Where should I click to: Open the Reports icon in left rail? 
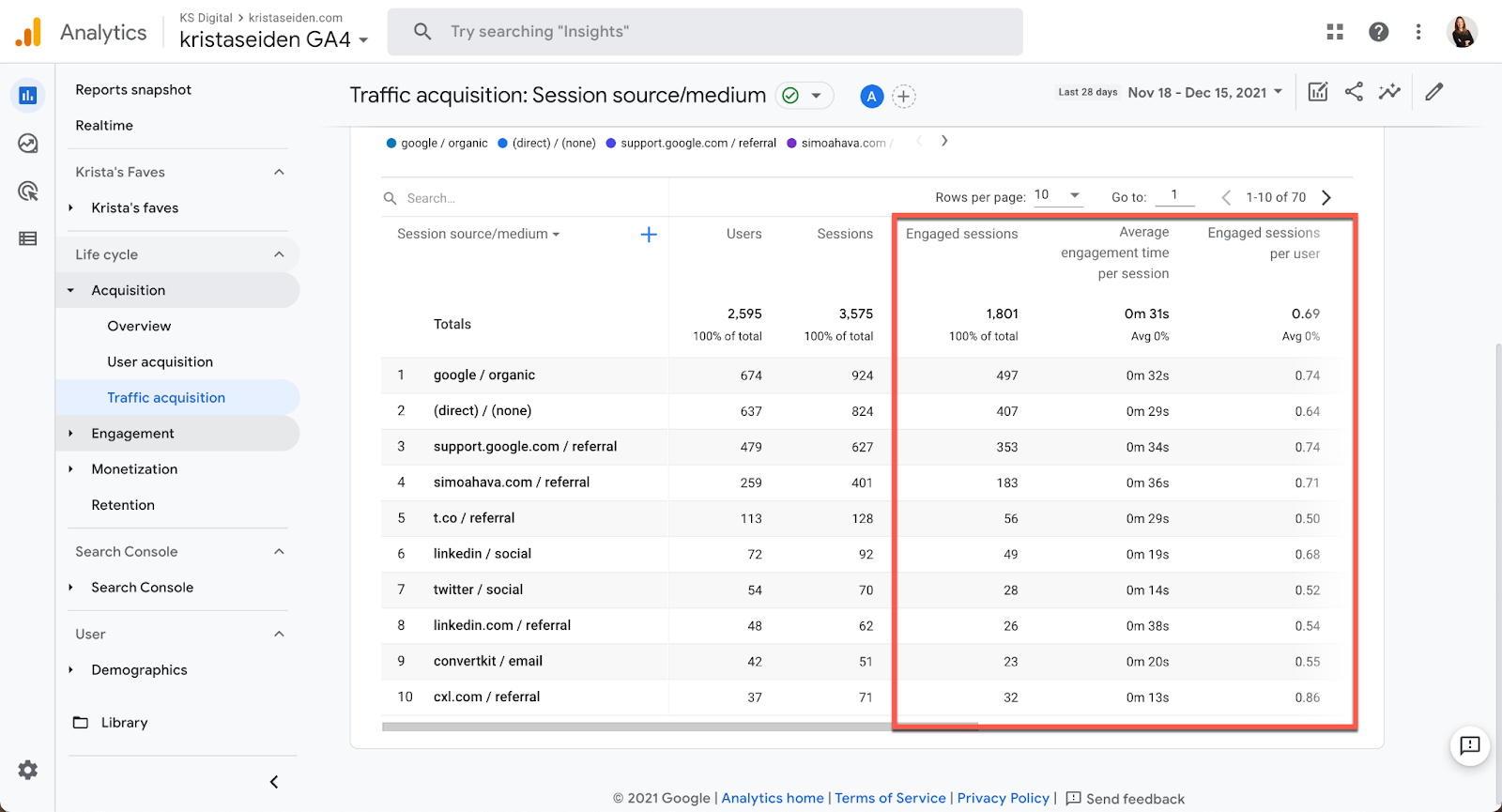pyautogui.click(x=28, y=95)
